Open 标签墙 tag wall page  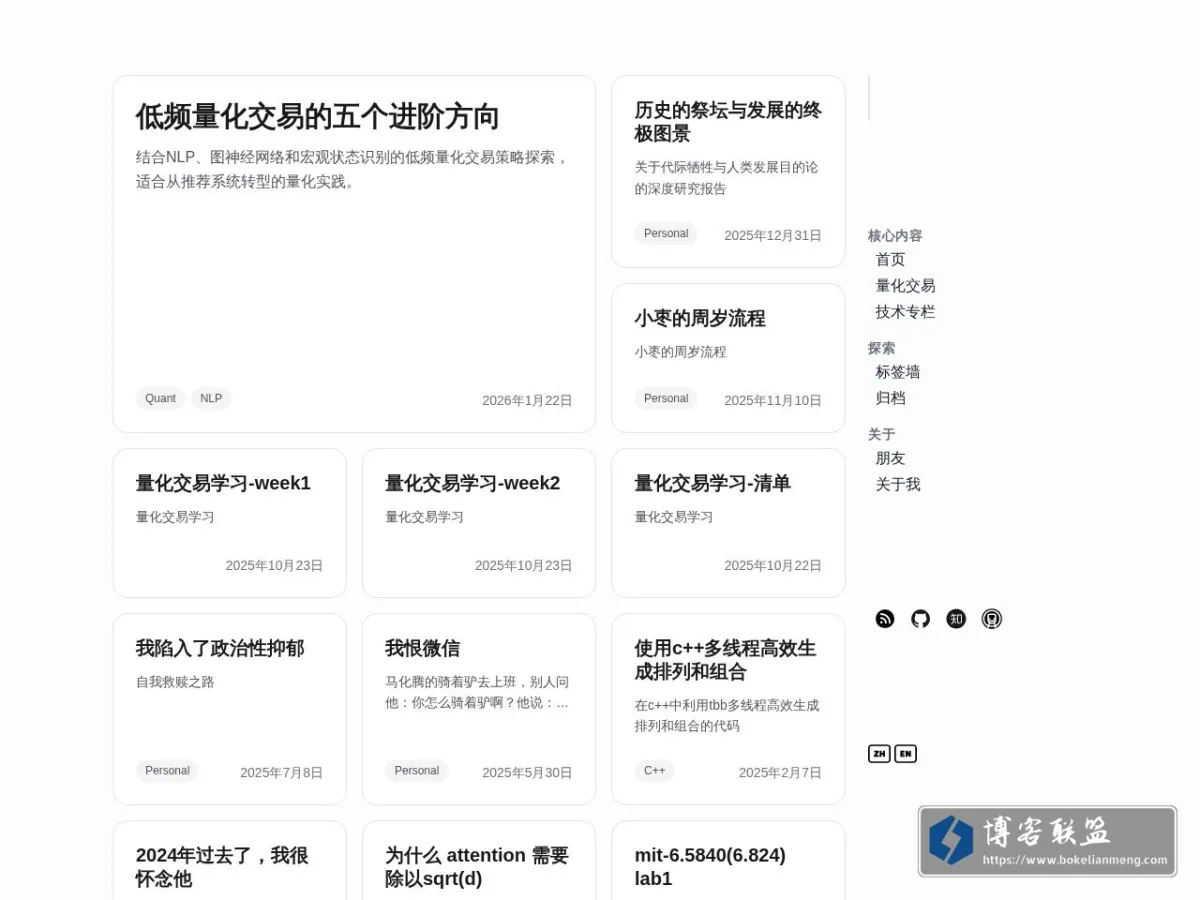tap(898, 372)
